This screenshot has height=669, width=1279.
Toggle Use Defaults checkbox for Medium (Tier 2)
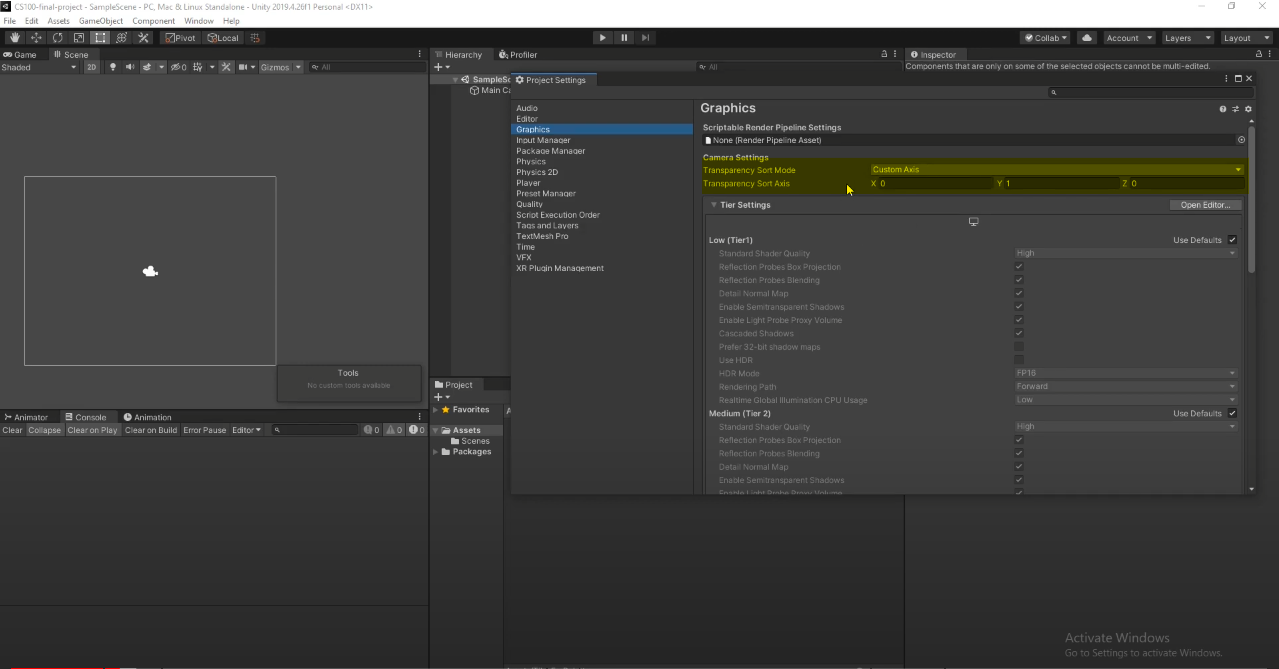tap(1232, 413)
